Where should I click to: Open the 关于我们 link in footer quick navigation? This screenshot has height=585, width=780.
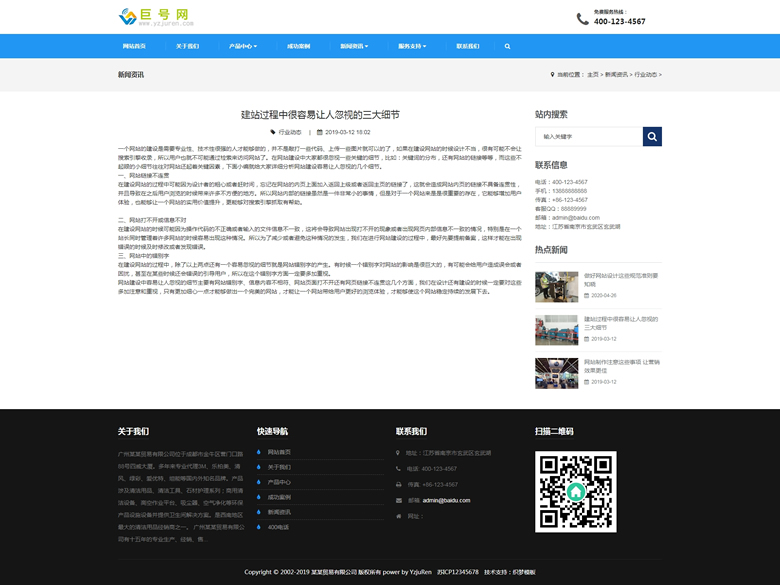coord(279,467)
